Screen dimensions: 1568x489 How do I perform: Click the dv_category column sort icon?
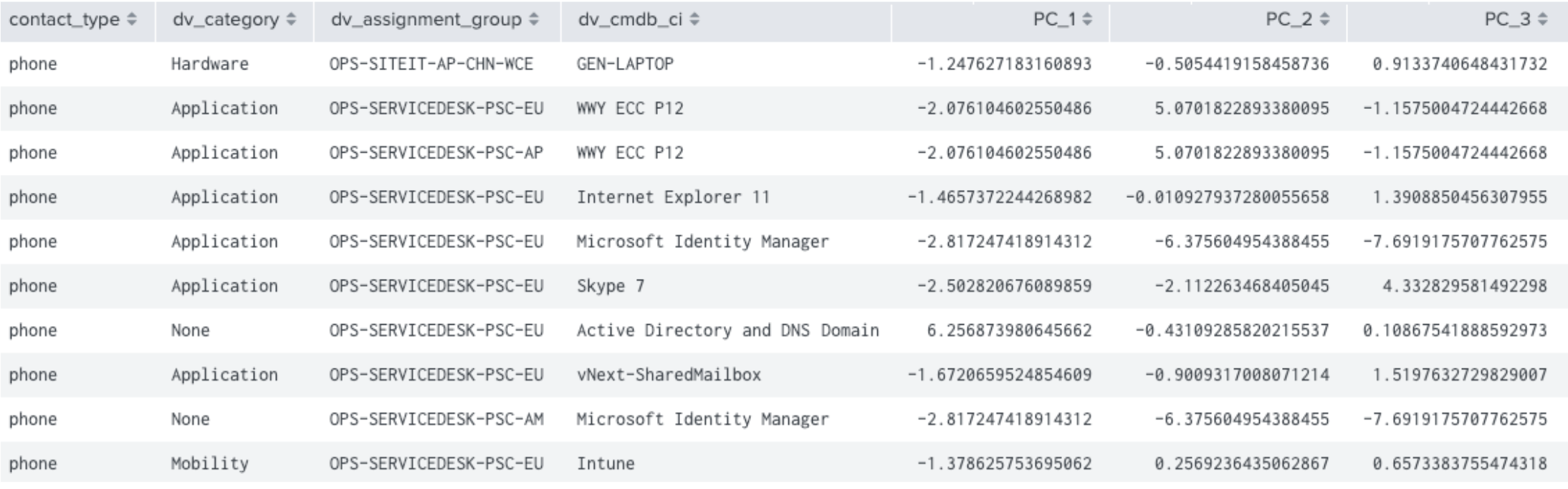point(291,20)
